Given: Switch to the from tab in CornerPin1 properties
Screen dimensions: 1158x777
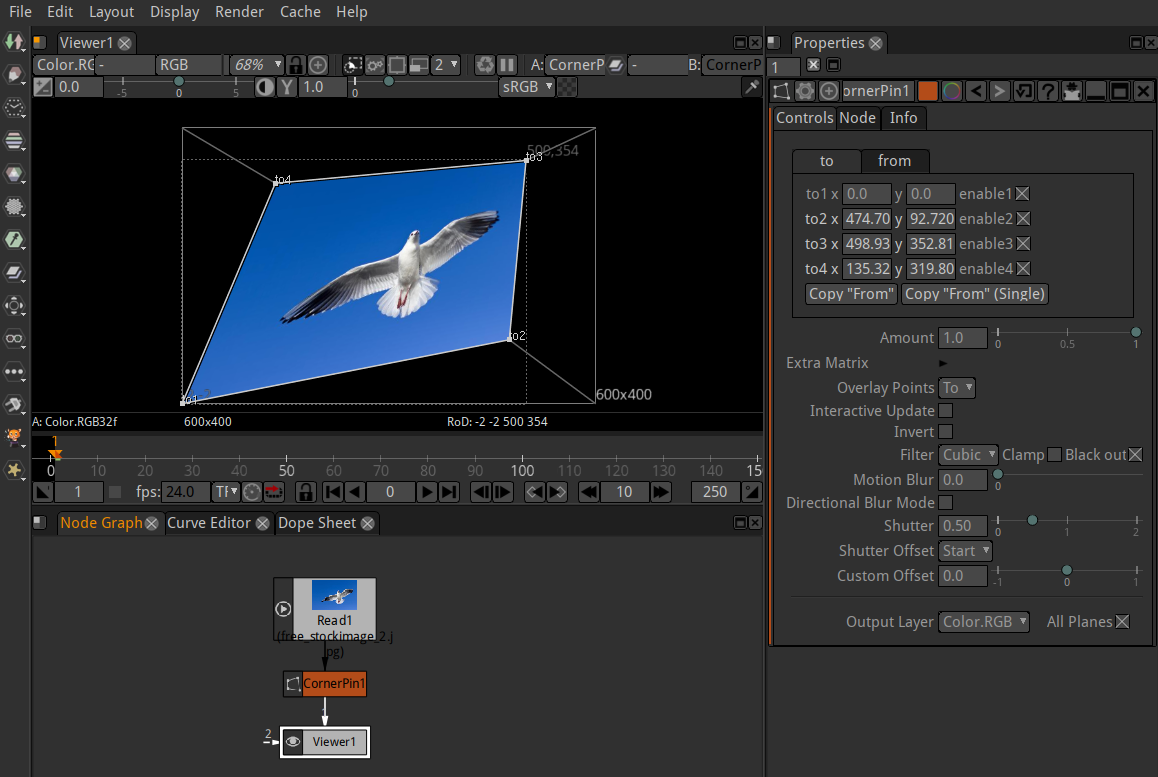Looking at the screenshot, I should [x=895, y=160].
